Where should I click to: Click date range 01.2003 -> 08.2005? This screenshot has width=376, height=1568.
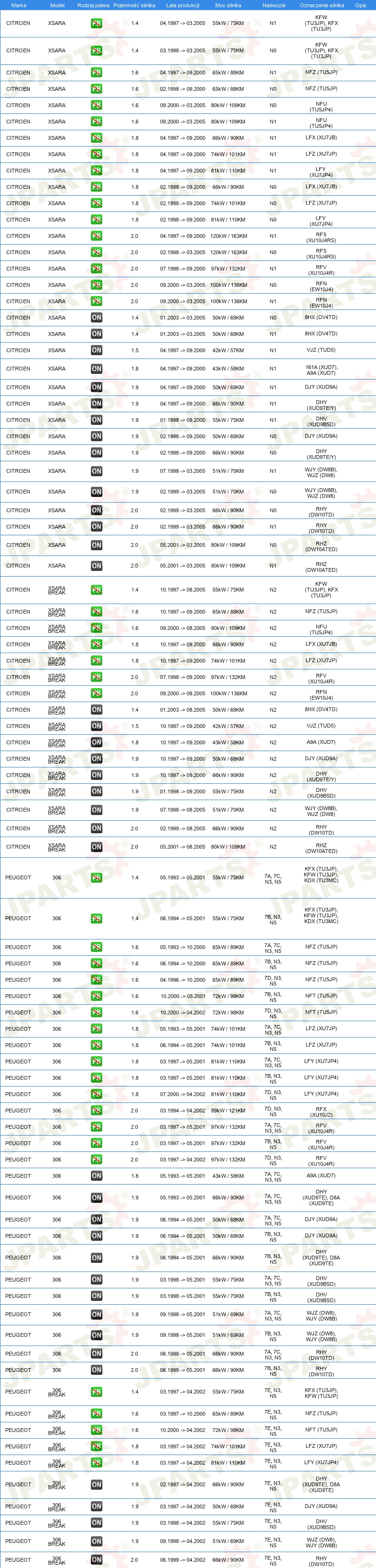click(x=183, y=710)
